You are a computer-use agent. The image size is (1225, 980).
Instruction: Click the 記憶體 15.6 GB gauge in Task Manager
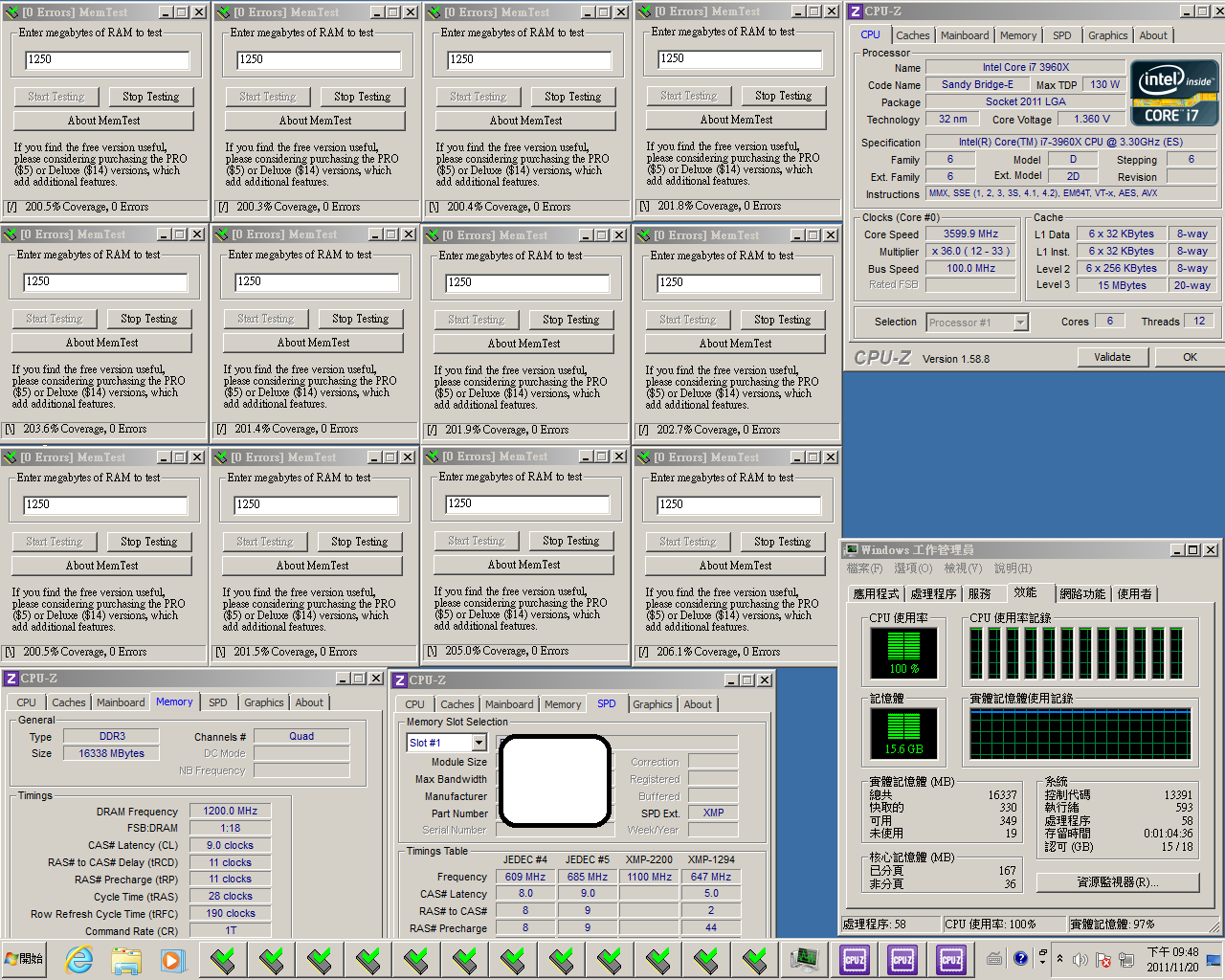click(903, 735)
